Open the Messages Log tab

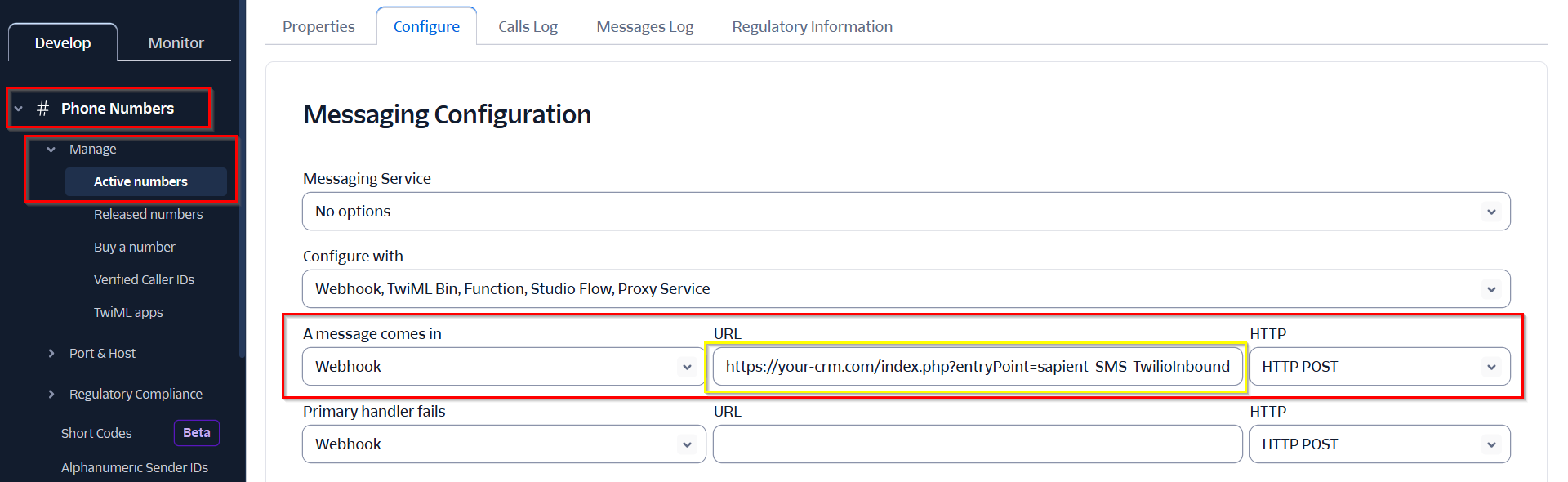[644, 26]
